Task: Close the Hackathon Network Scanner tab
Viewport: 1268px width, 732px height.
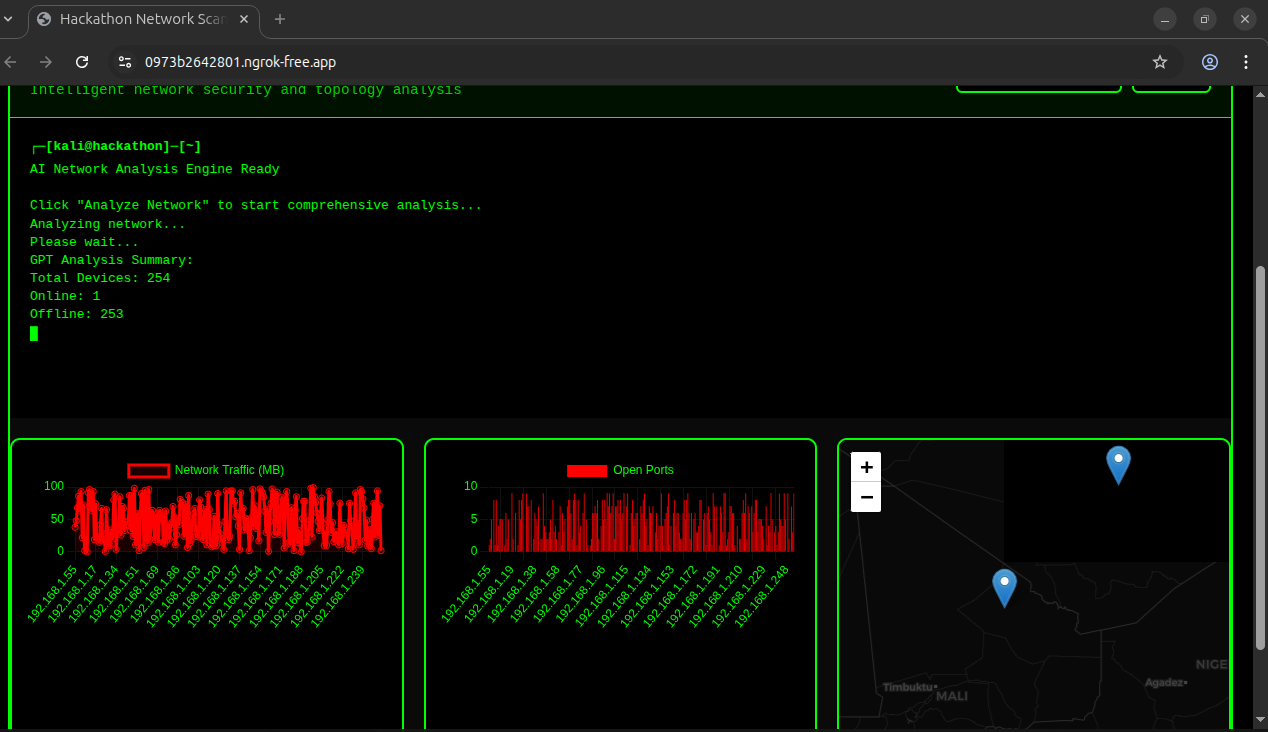Action: tap(245, 19)
